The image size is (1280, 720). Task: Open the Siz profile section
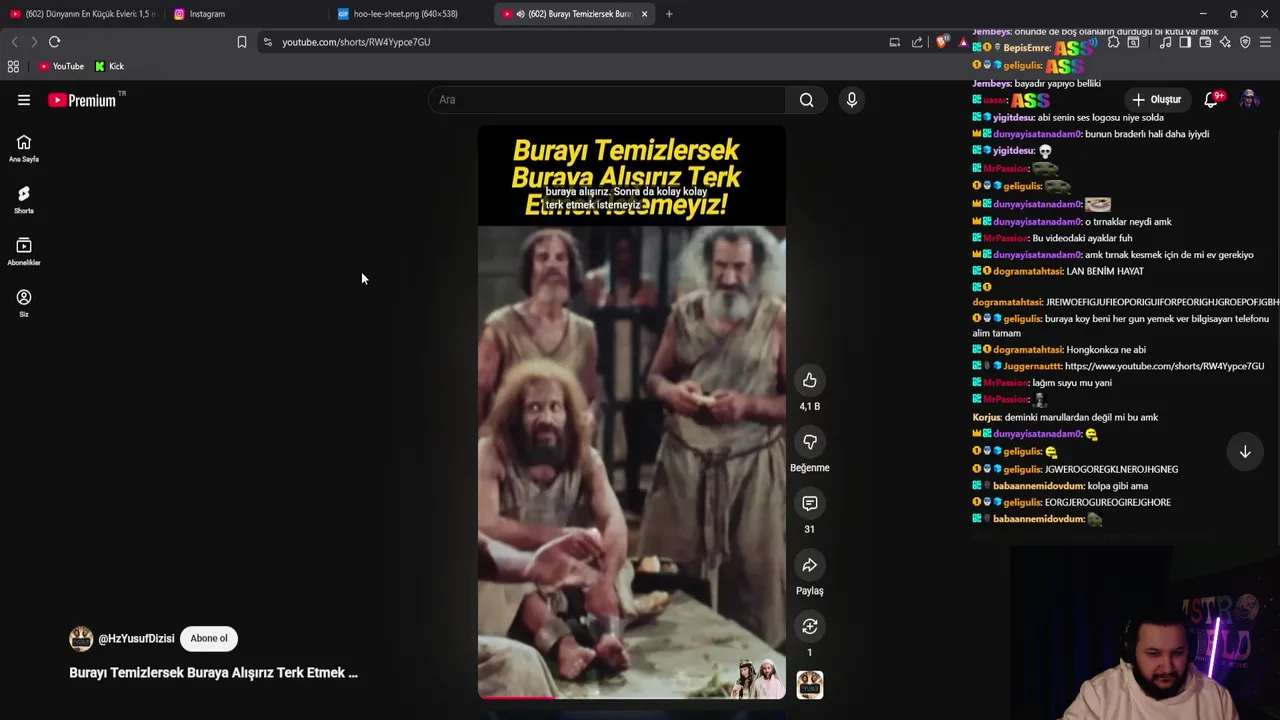click(x=24, y=303)
